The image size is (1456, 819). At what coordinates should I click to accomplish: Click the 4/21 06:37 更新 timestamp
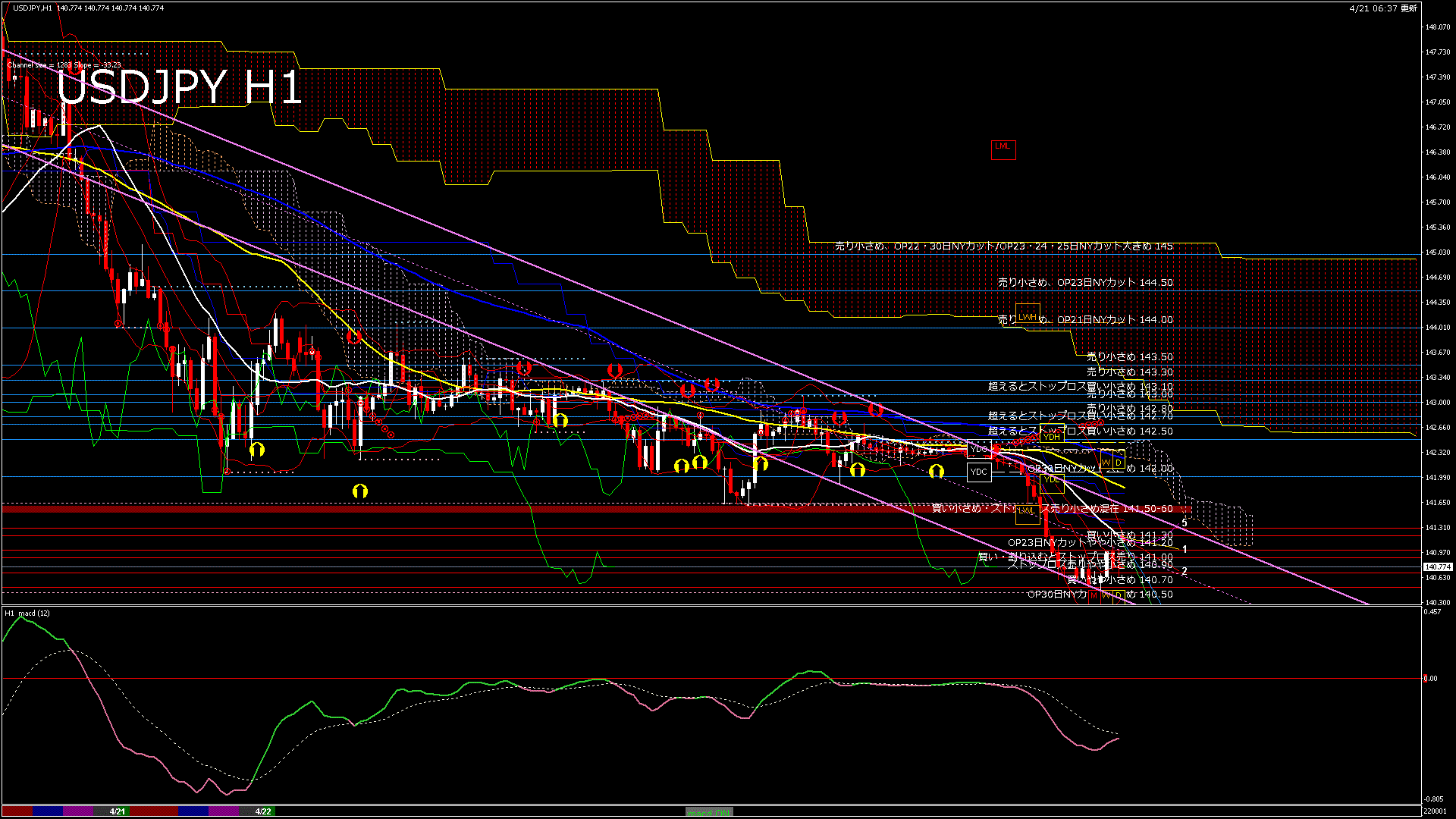pyautogui.click(x=1383, y=8)
